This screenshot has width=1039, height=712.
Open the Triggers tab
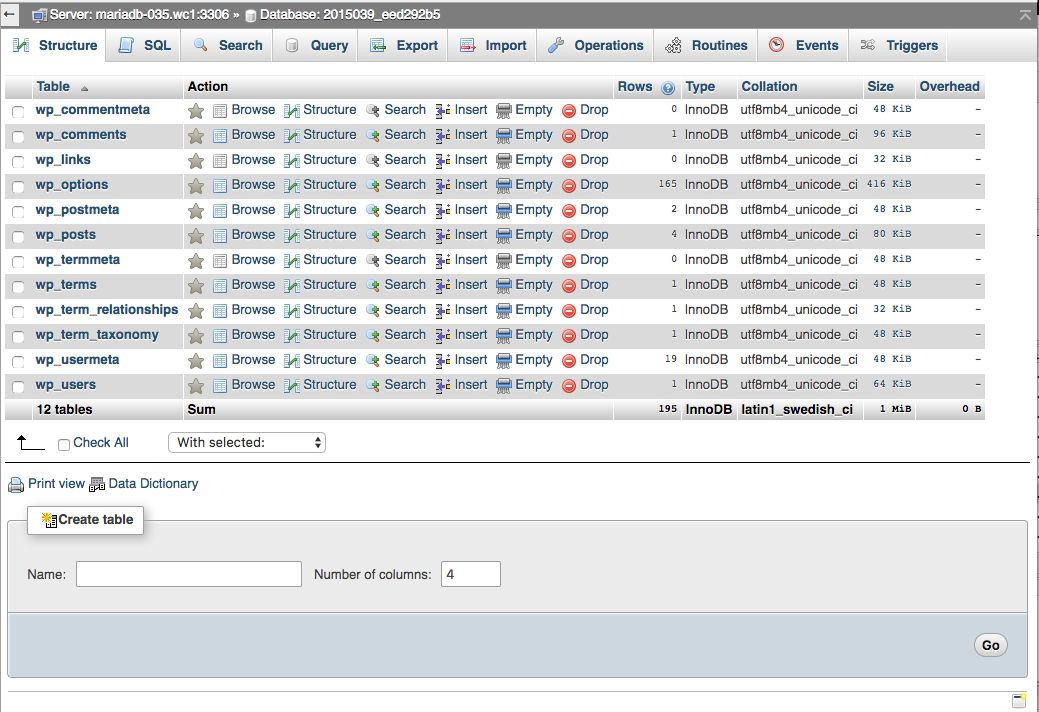[899, 46]
